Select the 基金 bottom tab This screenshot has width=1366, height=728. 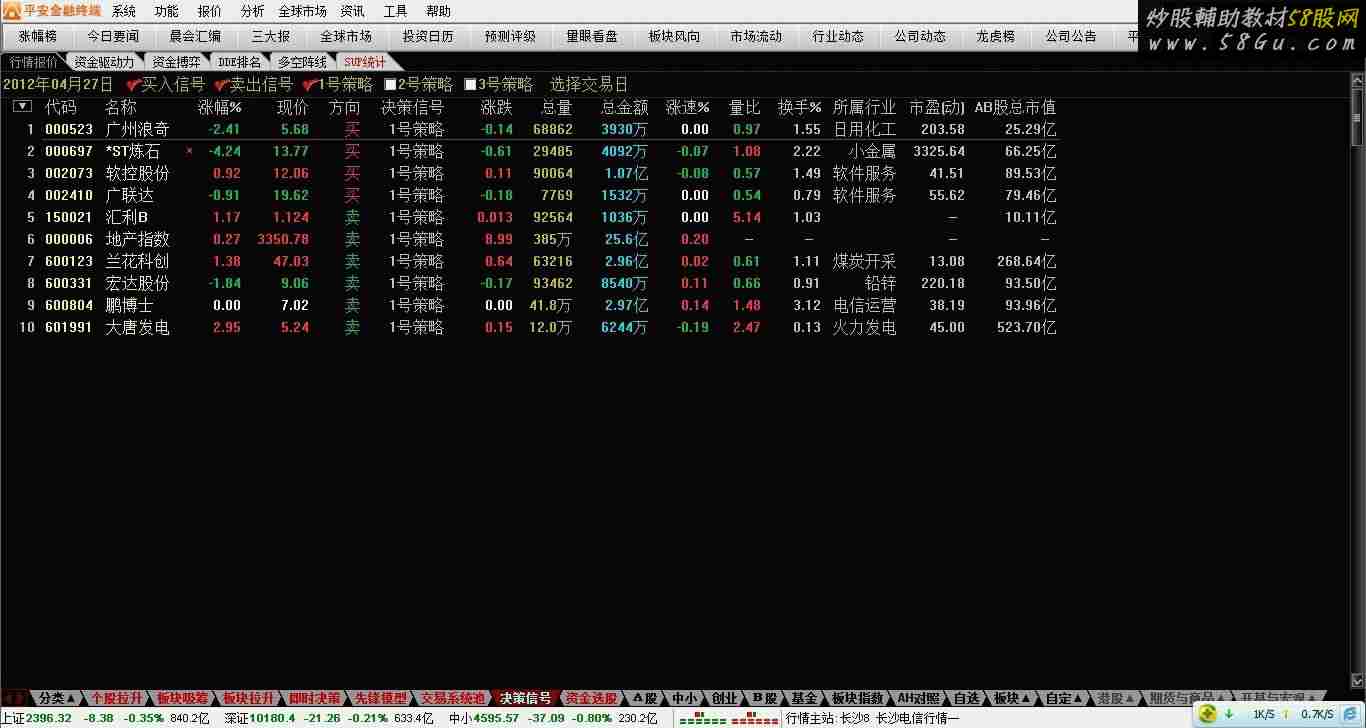[x=804, y=698]
